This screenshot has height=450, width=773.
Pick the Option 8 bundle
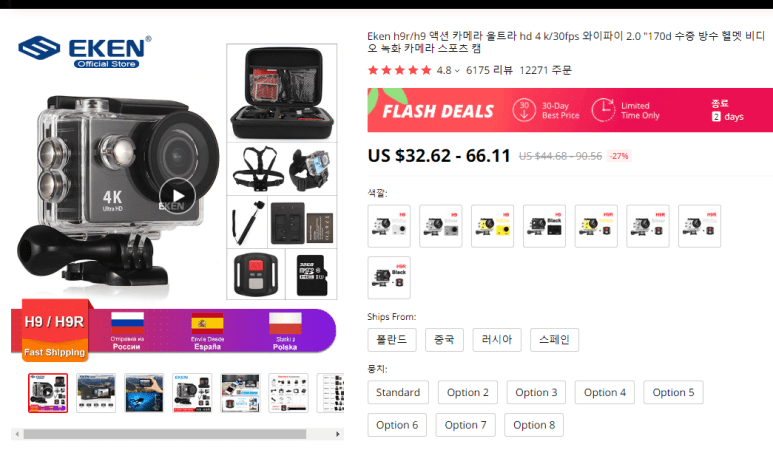534,425
